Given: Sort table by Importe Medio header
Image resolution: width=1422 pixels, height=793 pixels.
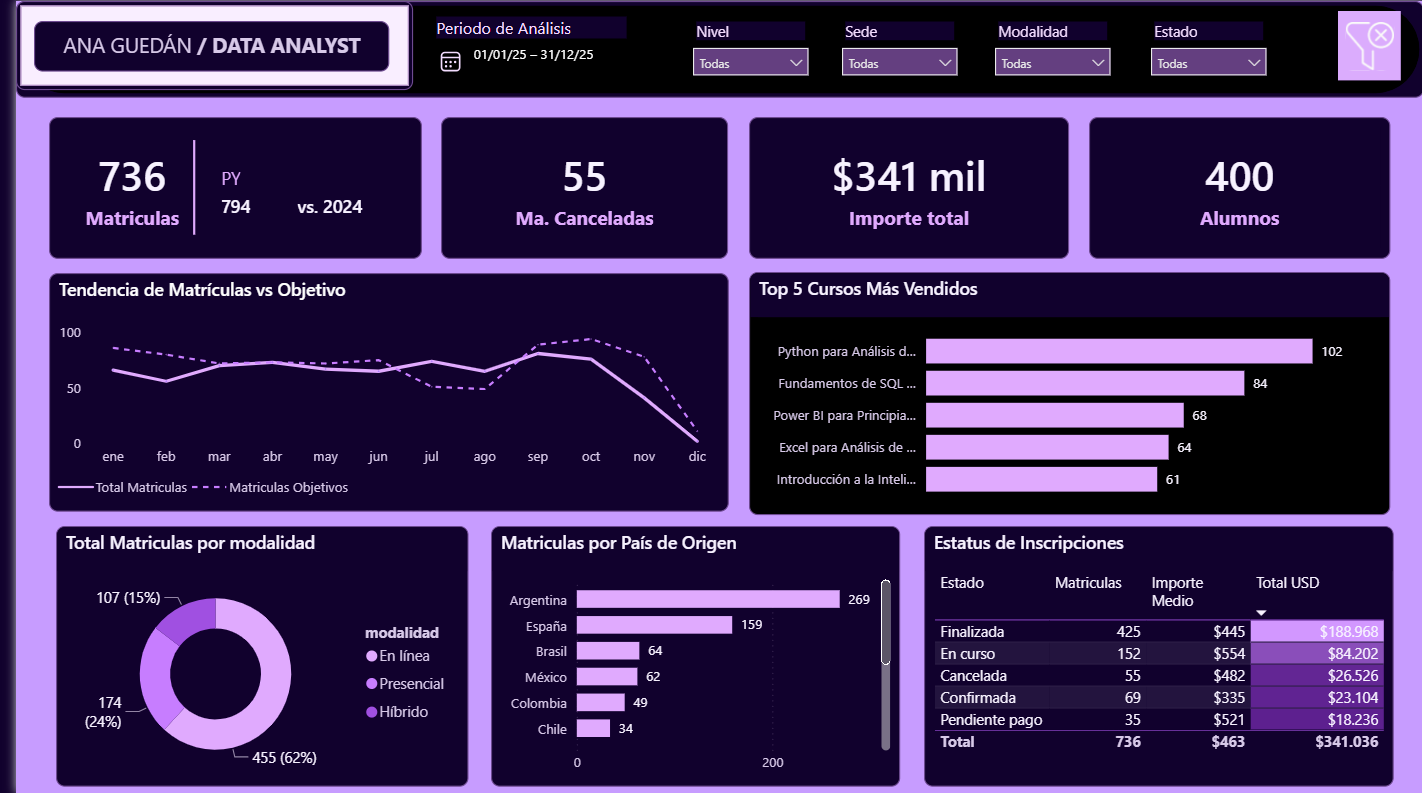Looking at the screenshot, I should [x=1177, y=591].
